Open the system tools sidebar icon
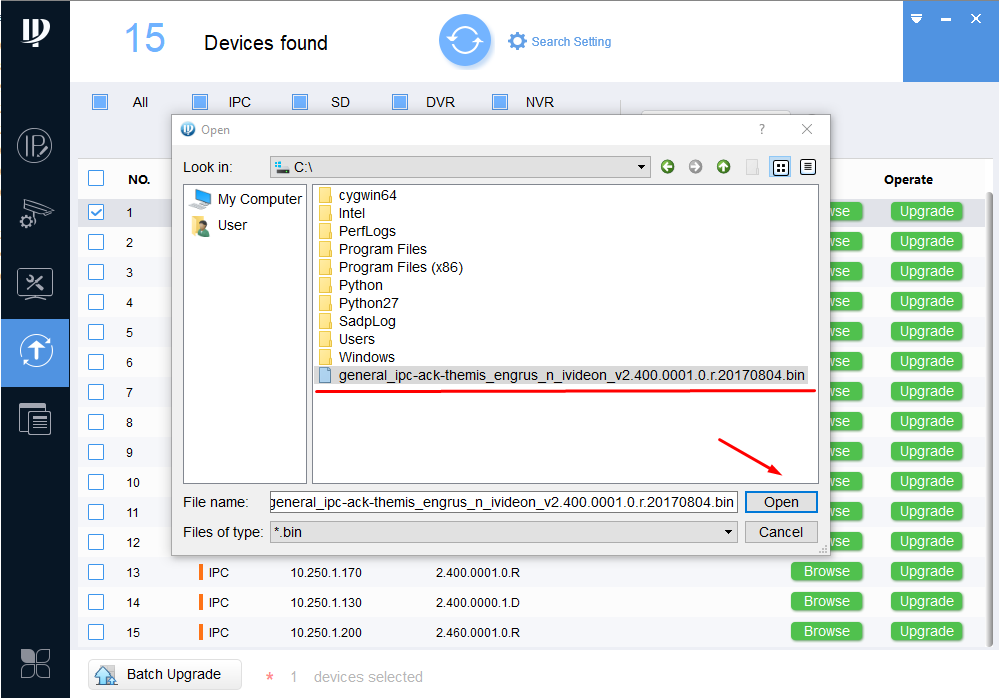 35,284
